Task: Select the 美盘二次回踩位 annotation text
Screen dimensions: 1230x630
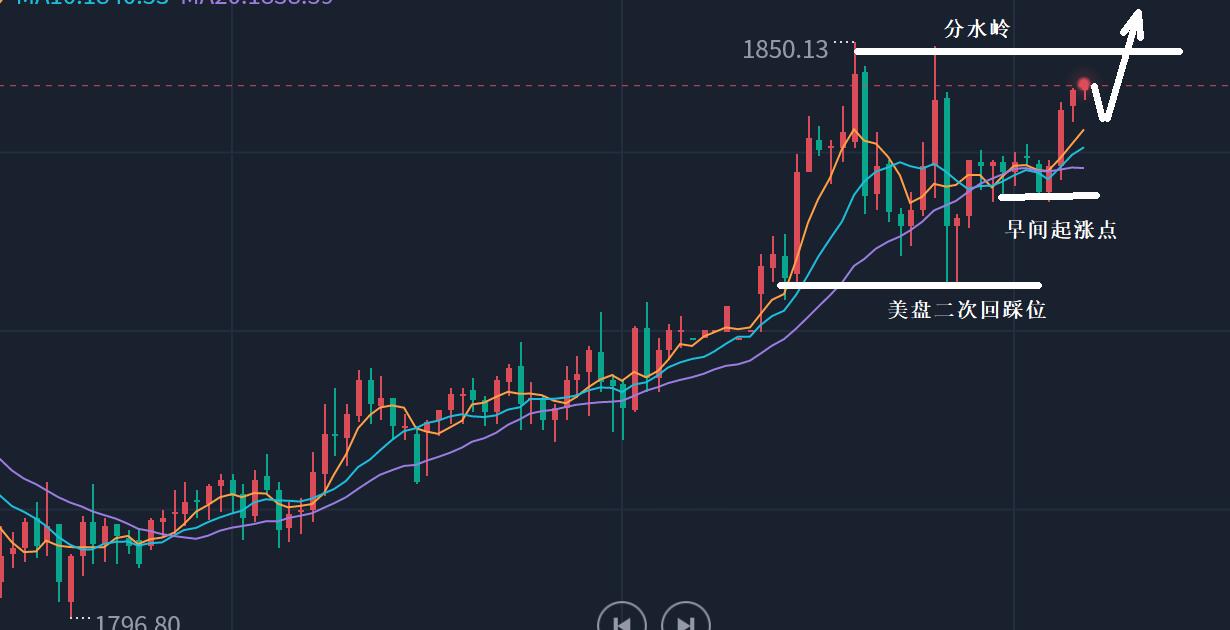Action: point(967,310)
